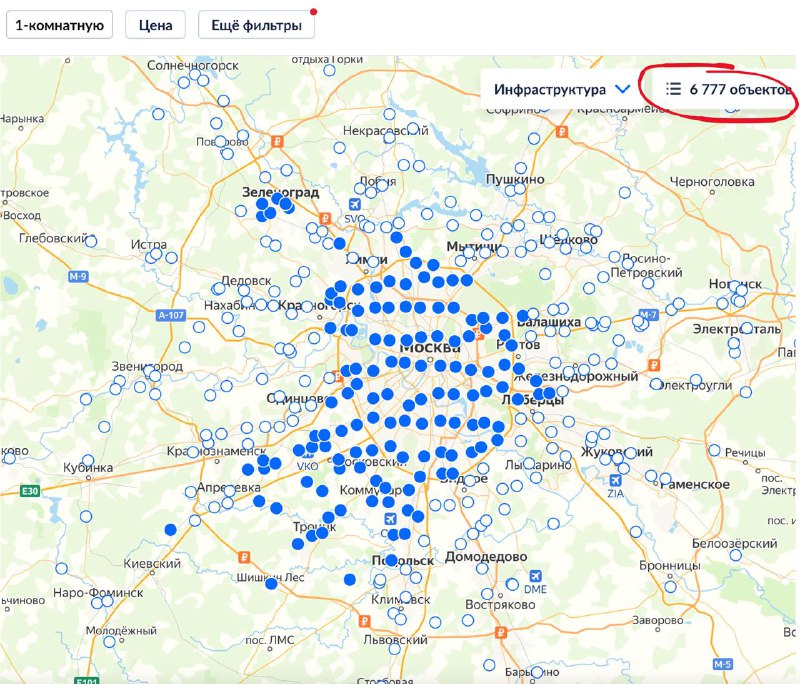Click the toll ruble icon near Поварово
Screen dimensions: 800x684
(277, 141)
